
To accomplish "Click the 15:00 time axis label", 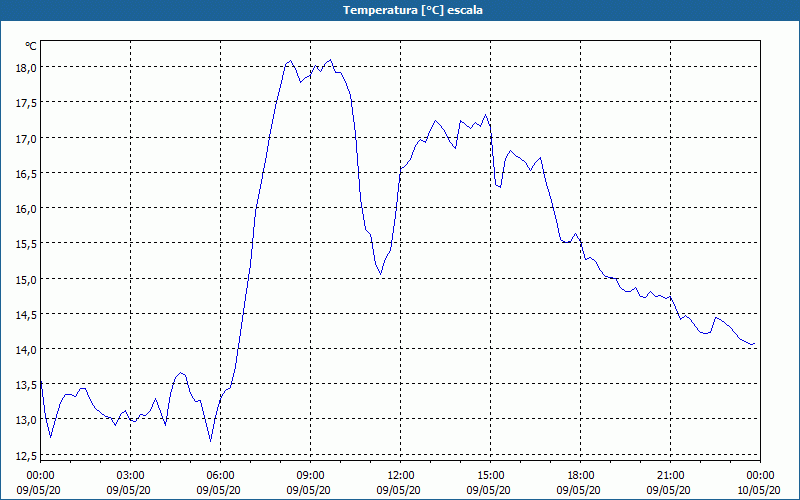I will (491, 476).
